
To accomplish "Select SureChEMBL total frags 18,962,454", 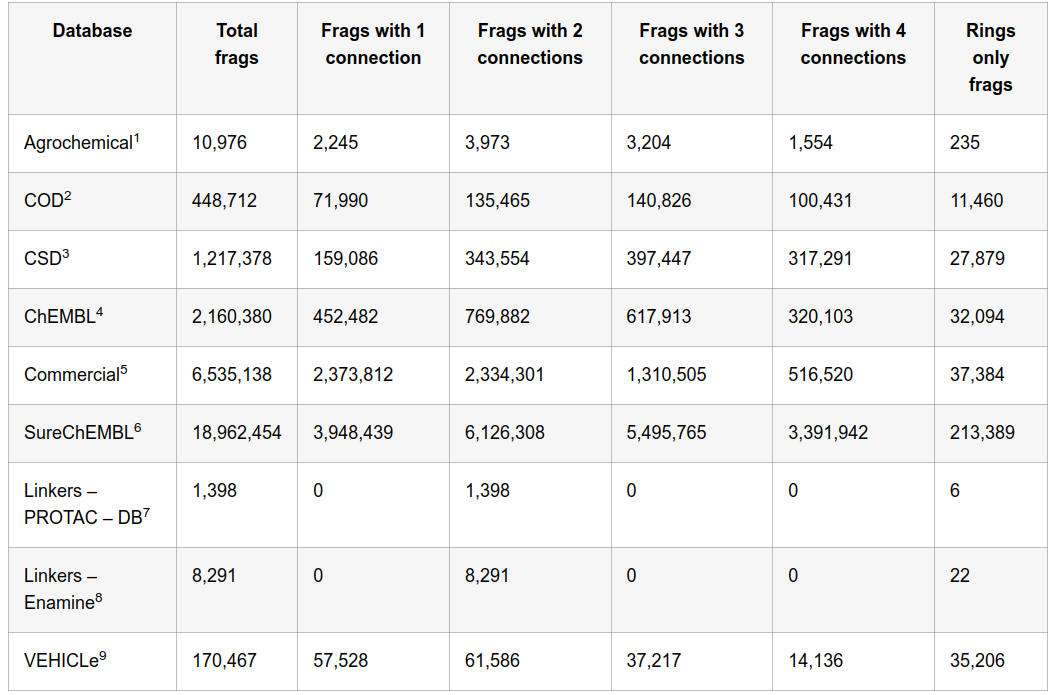I will [236, 432].
